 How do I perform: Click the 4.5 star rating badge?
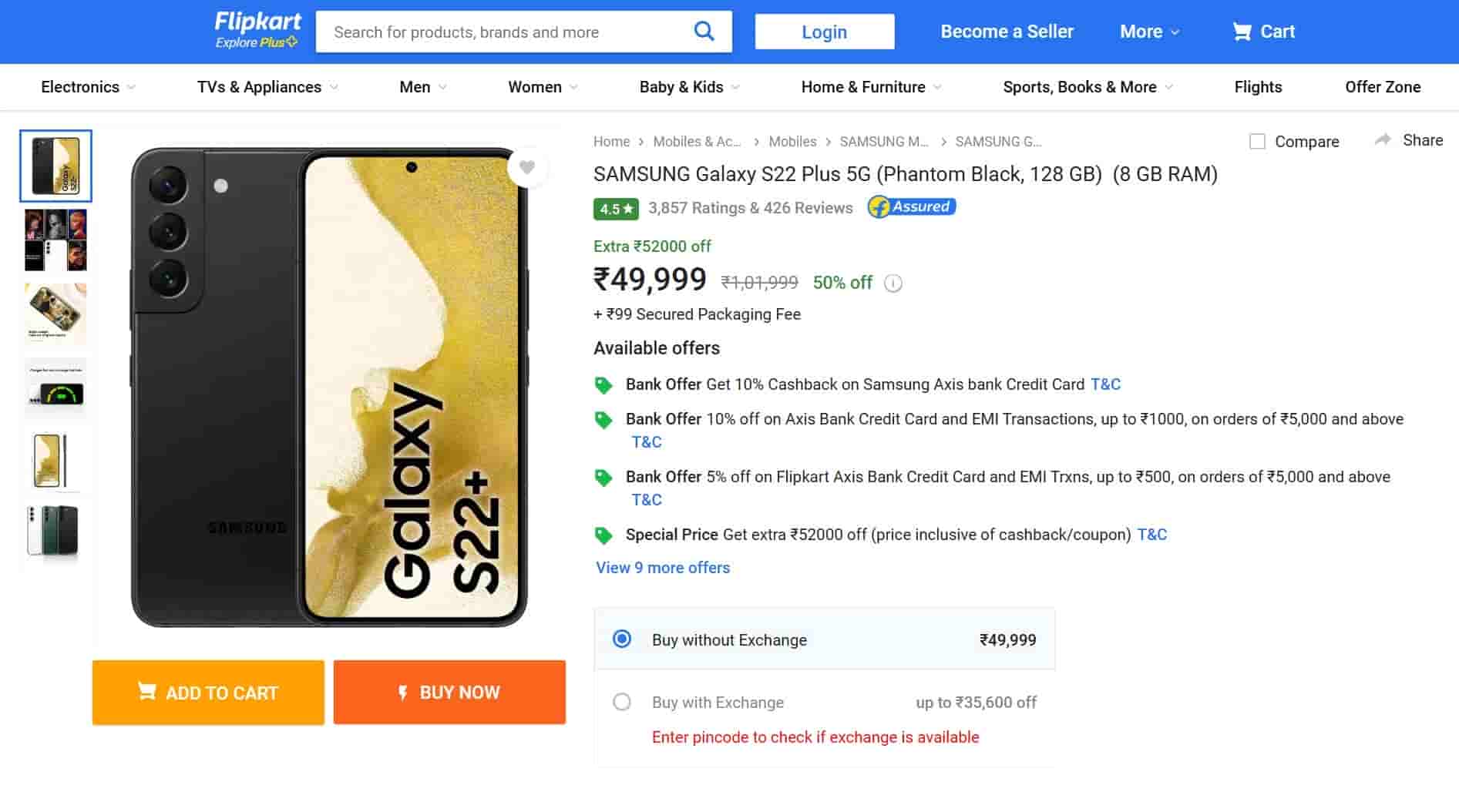coord(616,209)
